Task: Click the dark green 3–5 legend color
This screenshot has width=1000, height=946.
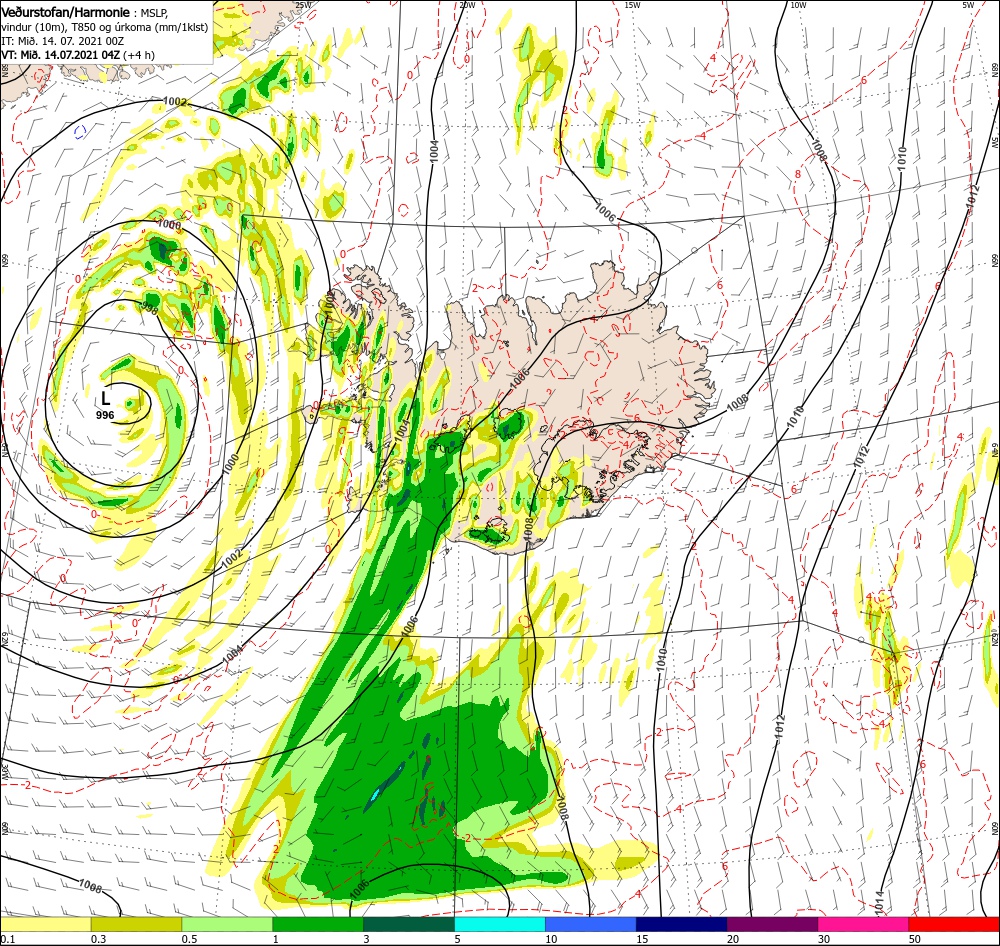Action: point(409,924)
